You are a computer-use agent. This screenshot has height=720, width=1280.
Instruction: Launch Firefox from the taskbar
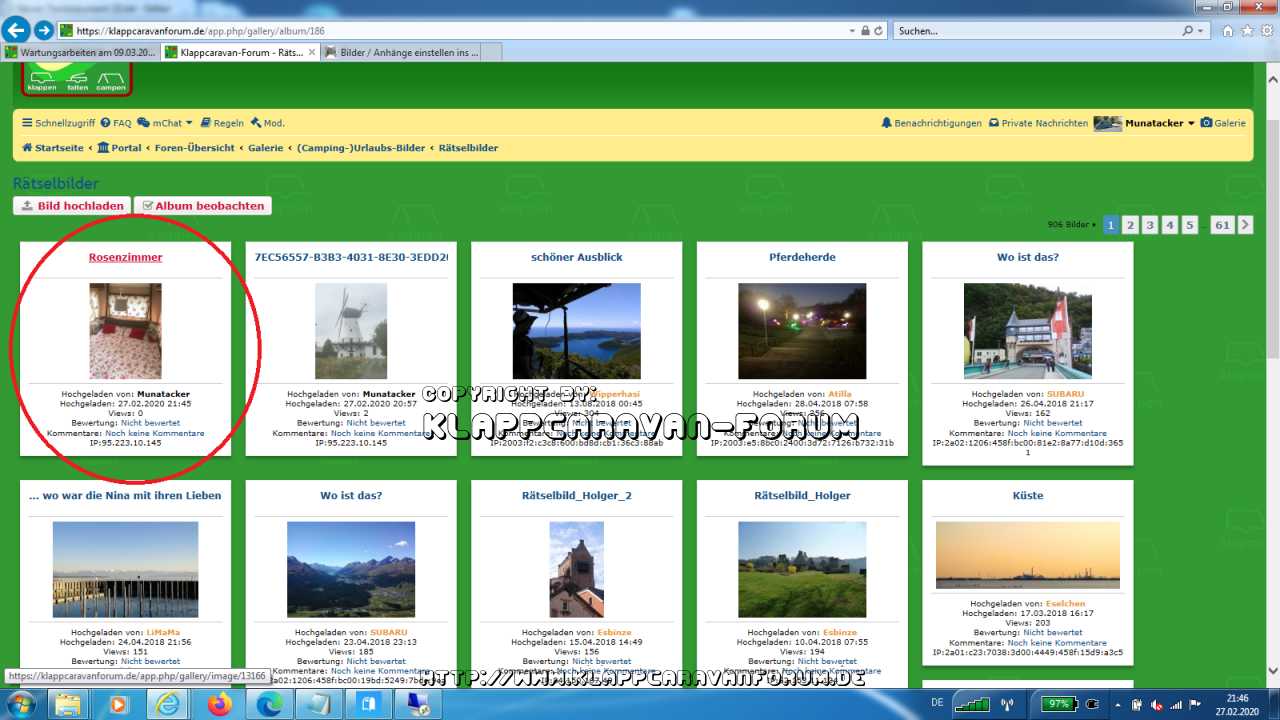[x=218, y=704]
